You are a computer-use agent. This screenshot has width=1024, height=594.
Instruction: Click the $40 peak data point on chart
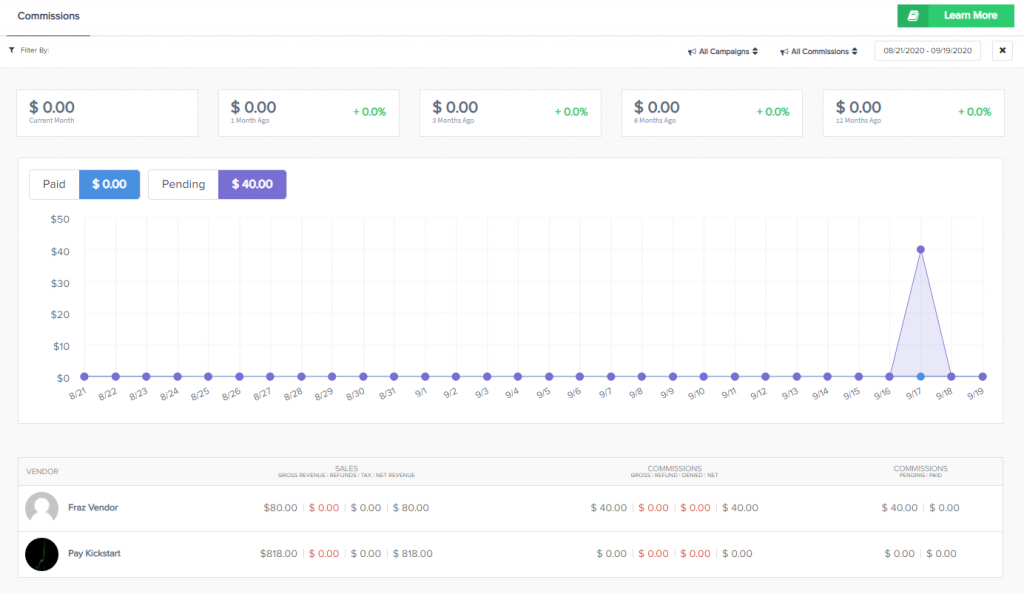pos(920,249)
